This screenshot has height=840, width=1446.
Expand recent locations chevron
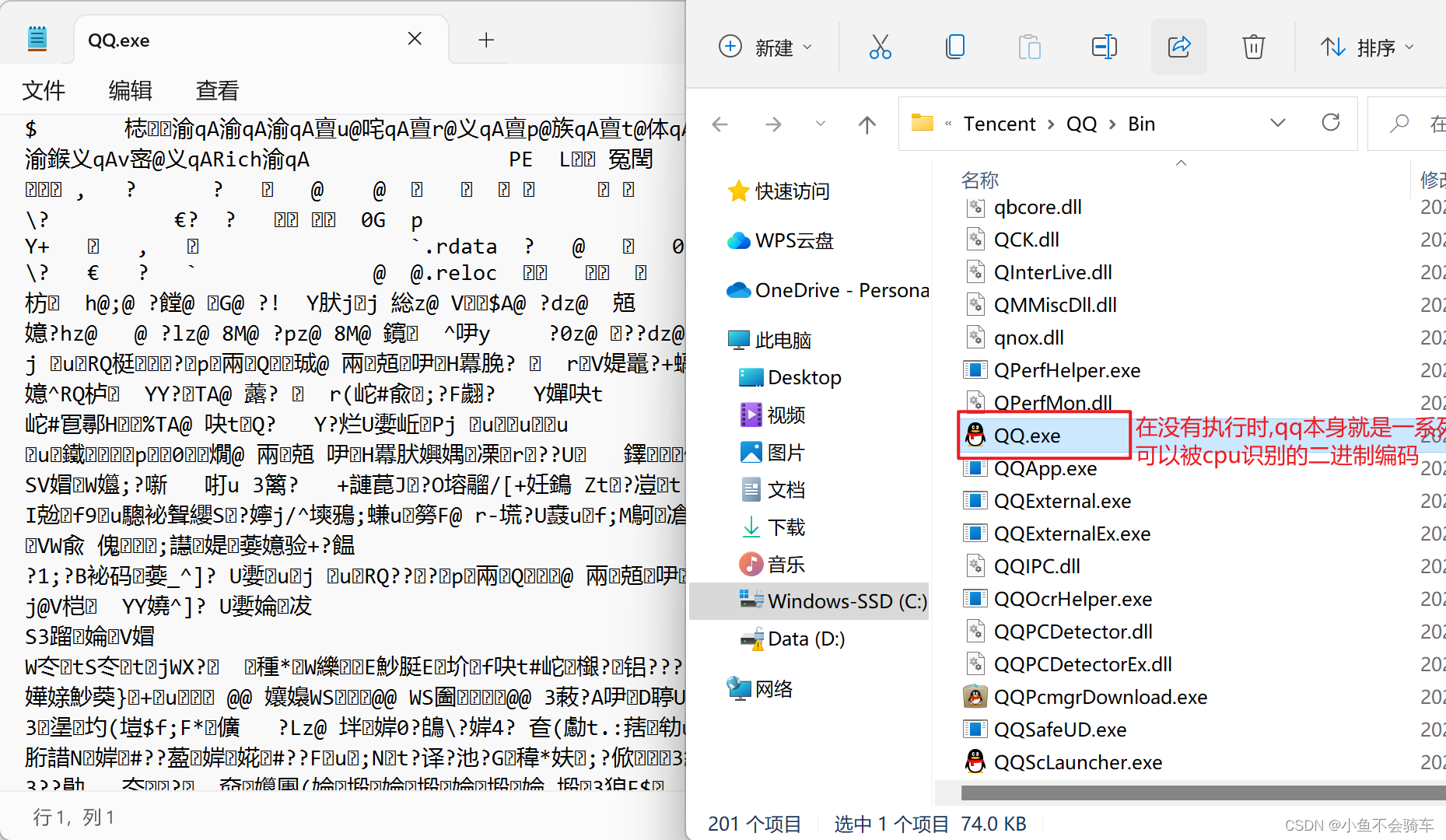(x=820, y=124)
